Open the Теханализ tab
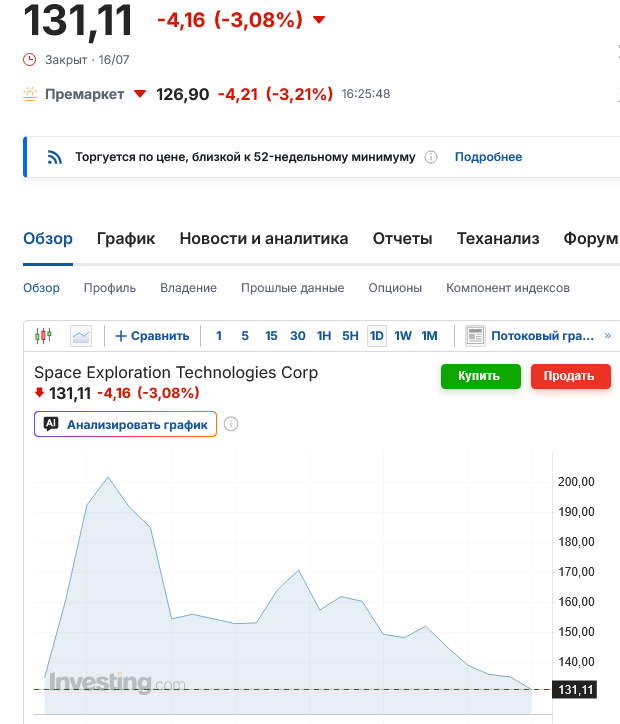The image size is (620, 724). coord(498,239)
